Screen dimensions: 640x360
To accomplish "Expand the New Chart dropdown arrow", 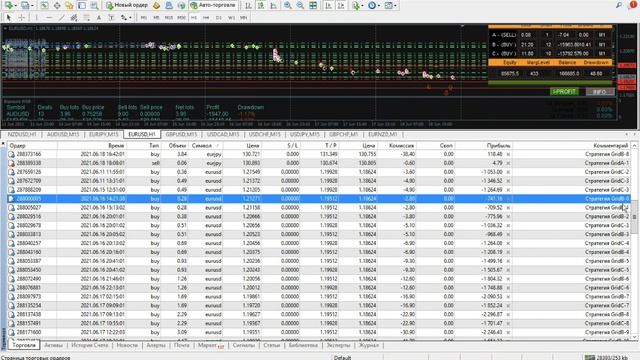I will click(x=16, y=6).
